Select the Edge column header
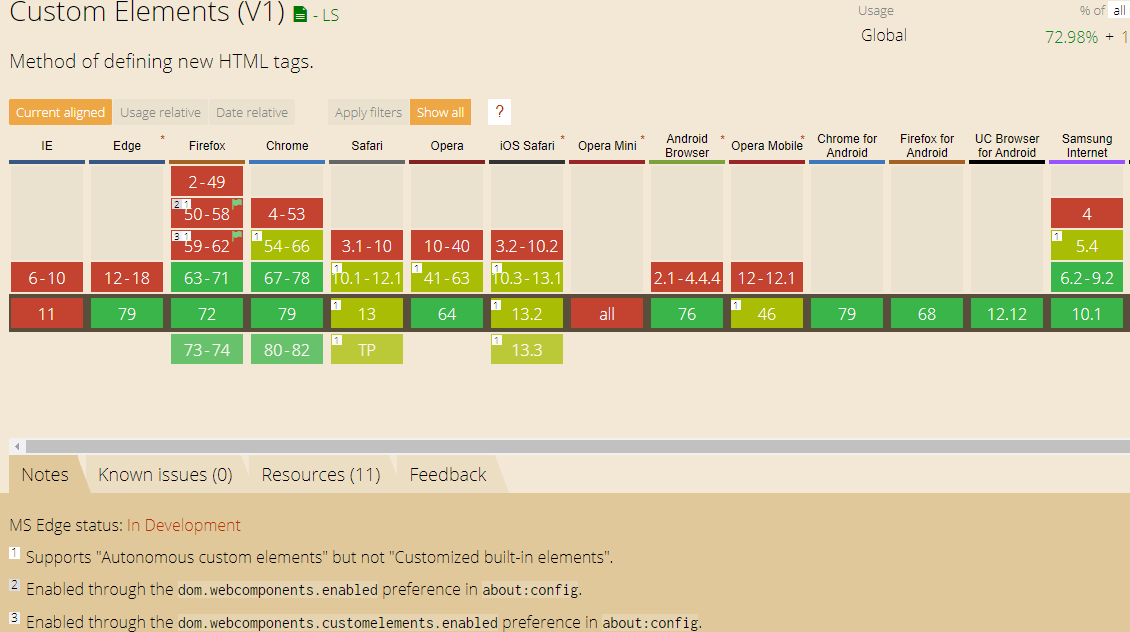This screenshot has height=632, width=1130. 127,146
